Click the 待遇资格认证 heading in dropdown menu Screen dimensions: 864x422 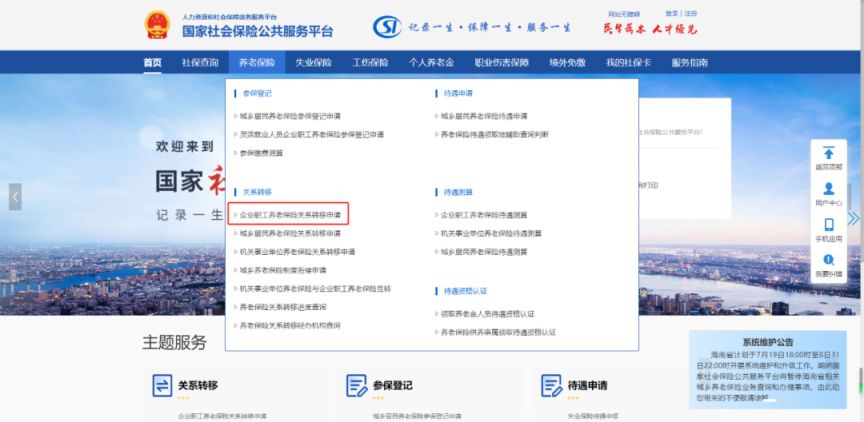click(x=466, y=291)
